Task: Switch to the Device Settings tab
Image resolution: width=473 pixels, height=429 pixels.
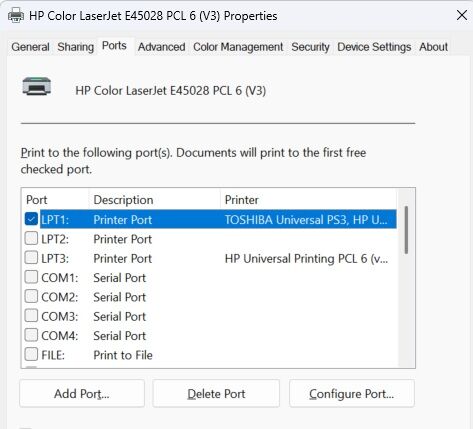Action: click(x=374, y=47)
